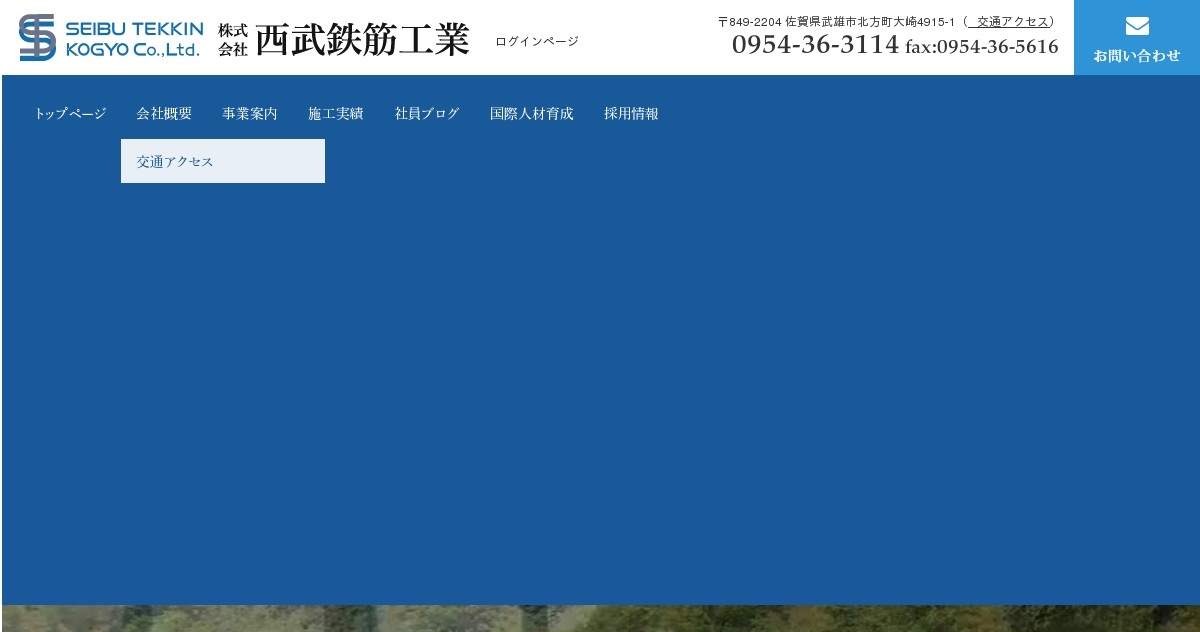Viewport: 1200px width, 632px height.
Task: Click the phone number 0954-36-3114
Action: (815, 45)
